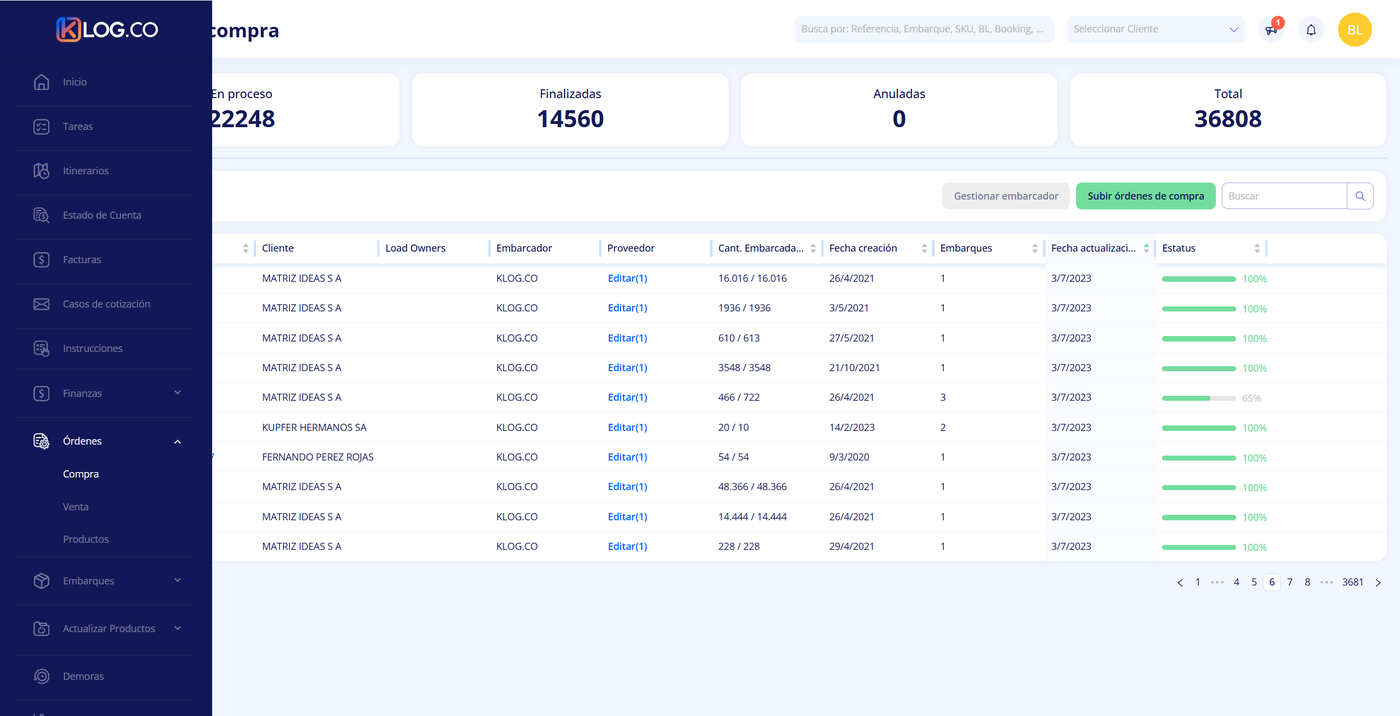Click the Tareas checklist icon
This screenshot has height=716, width=1400.
pyautogui.click(x=41, y=126)
